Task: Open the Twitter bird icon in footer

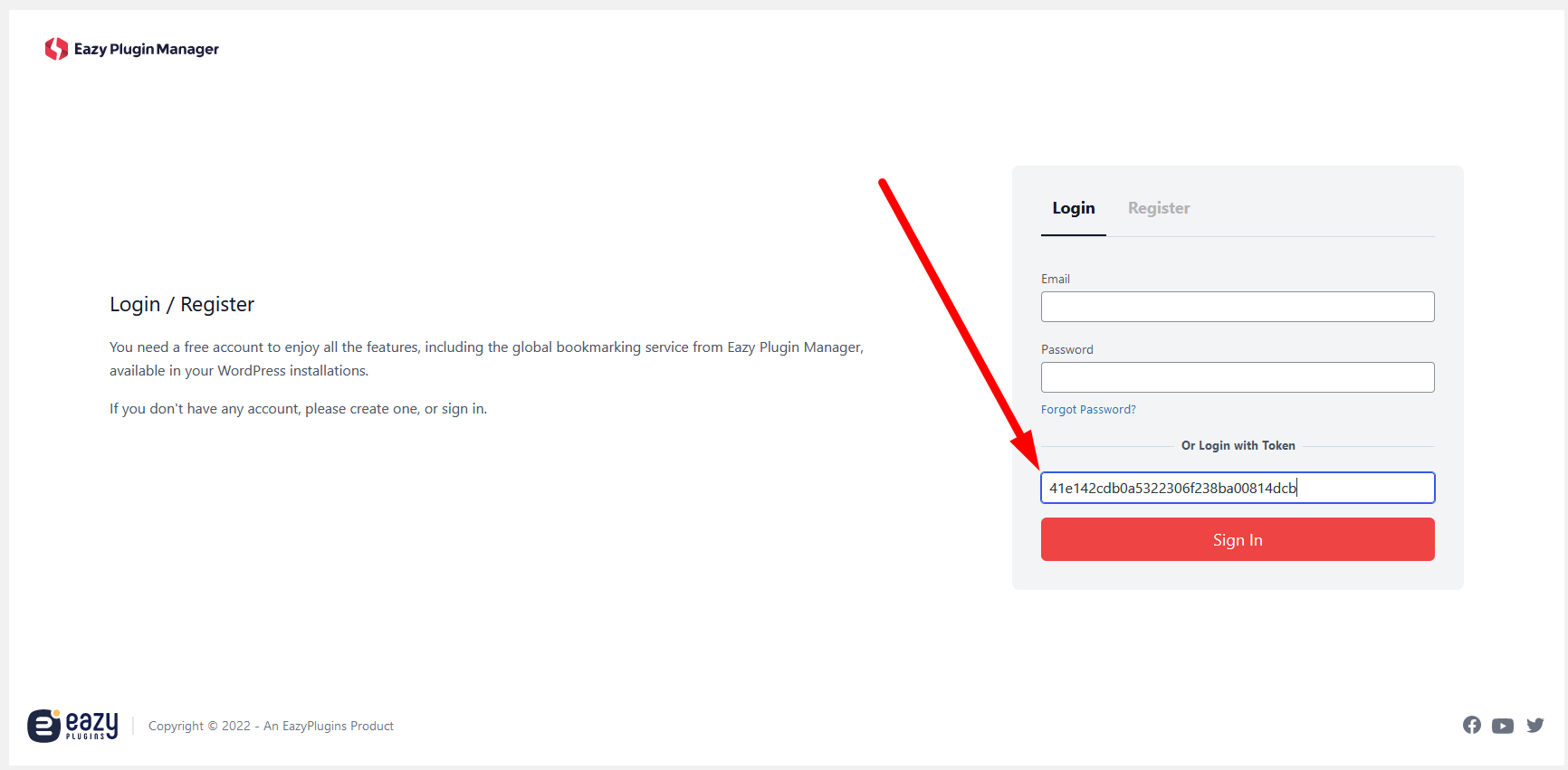Action: [x=1535, y=726]
